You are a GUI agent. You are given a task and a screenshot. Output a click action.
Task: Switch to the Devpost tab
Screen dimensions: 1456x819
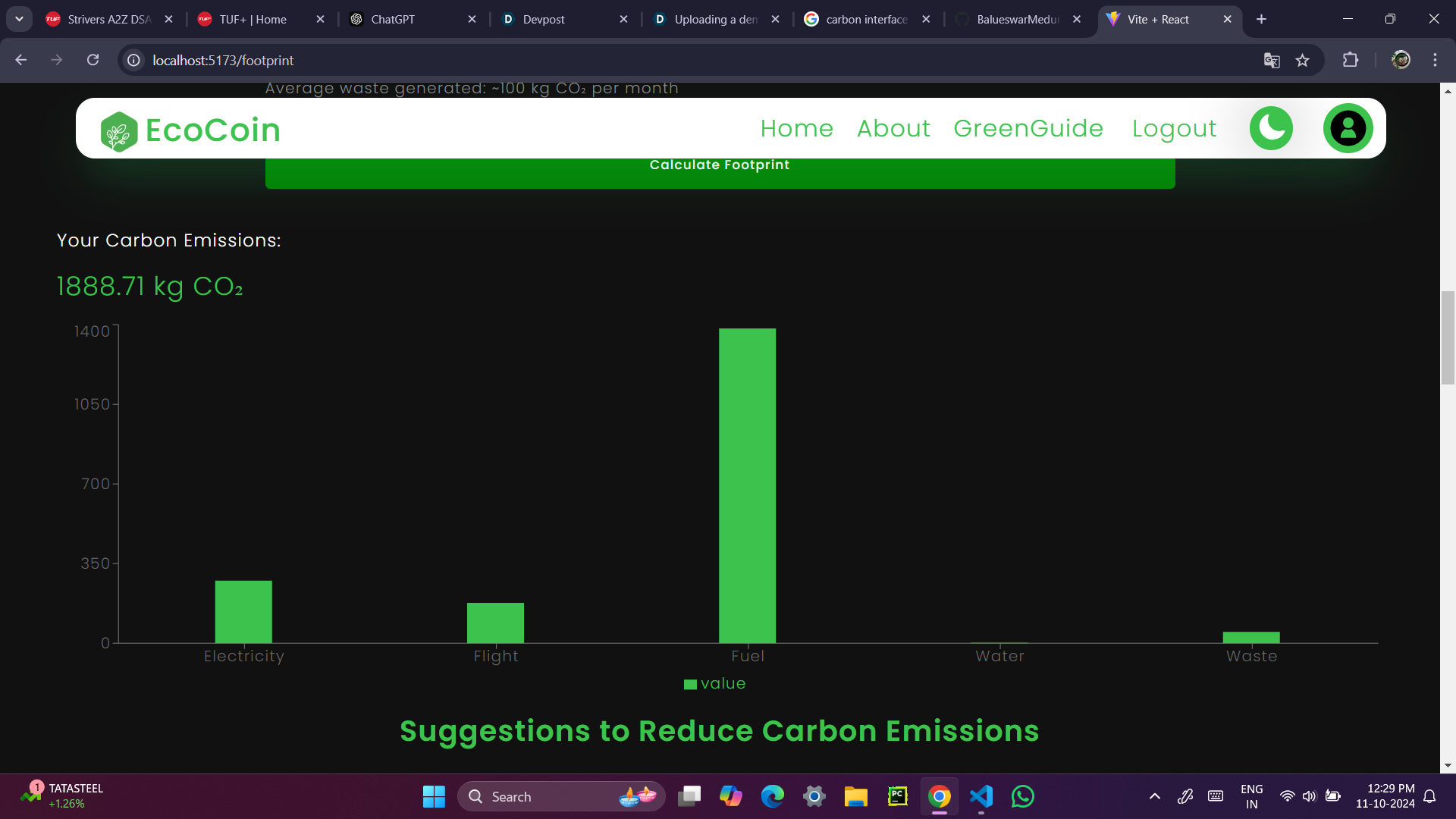click(544, 19)
